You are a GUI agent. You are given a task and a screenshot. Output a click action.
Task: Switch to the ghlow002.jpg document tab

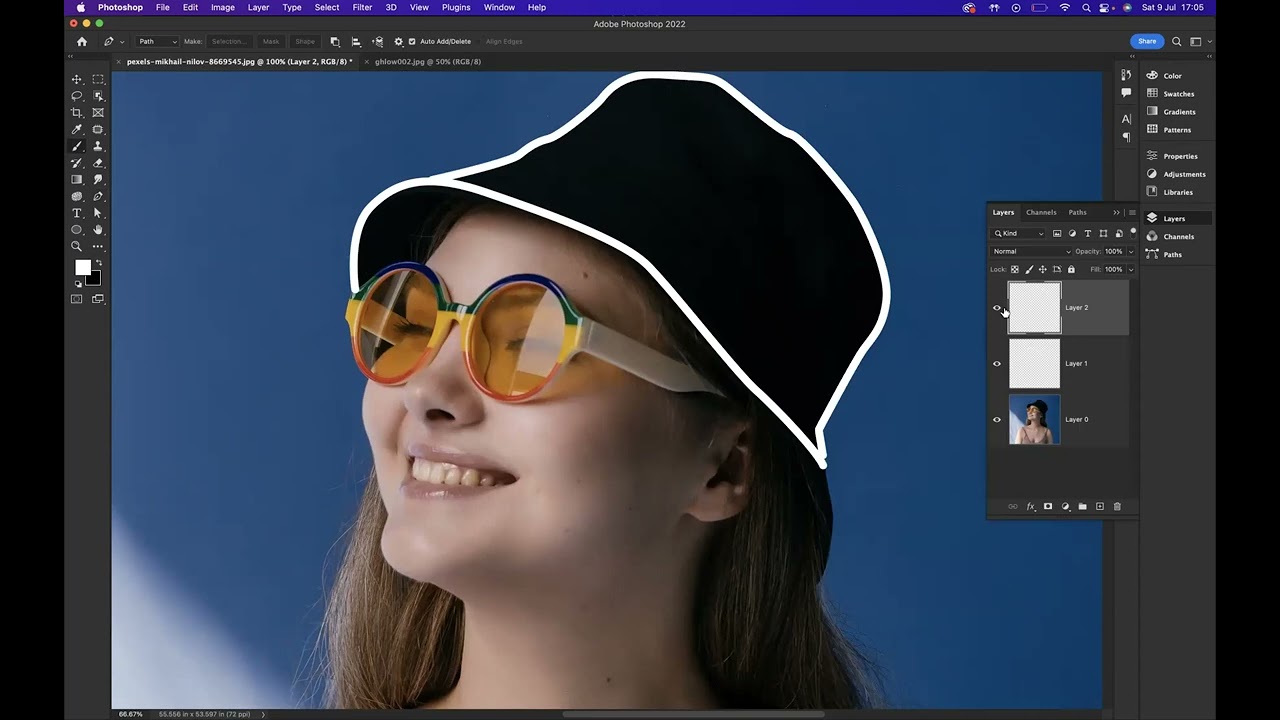click(x=428, y=61)
